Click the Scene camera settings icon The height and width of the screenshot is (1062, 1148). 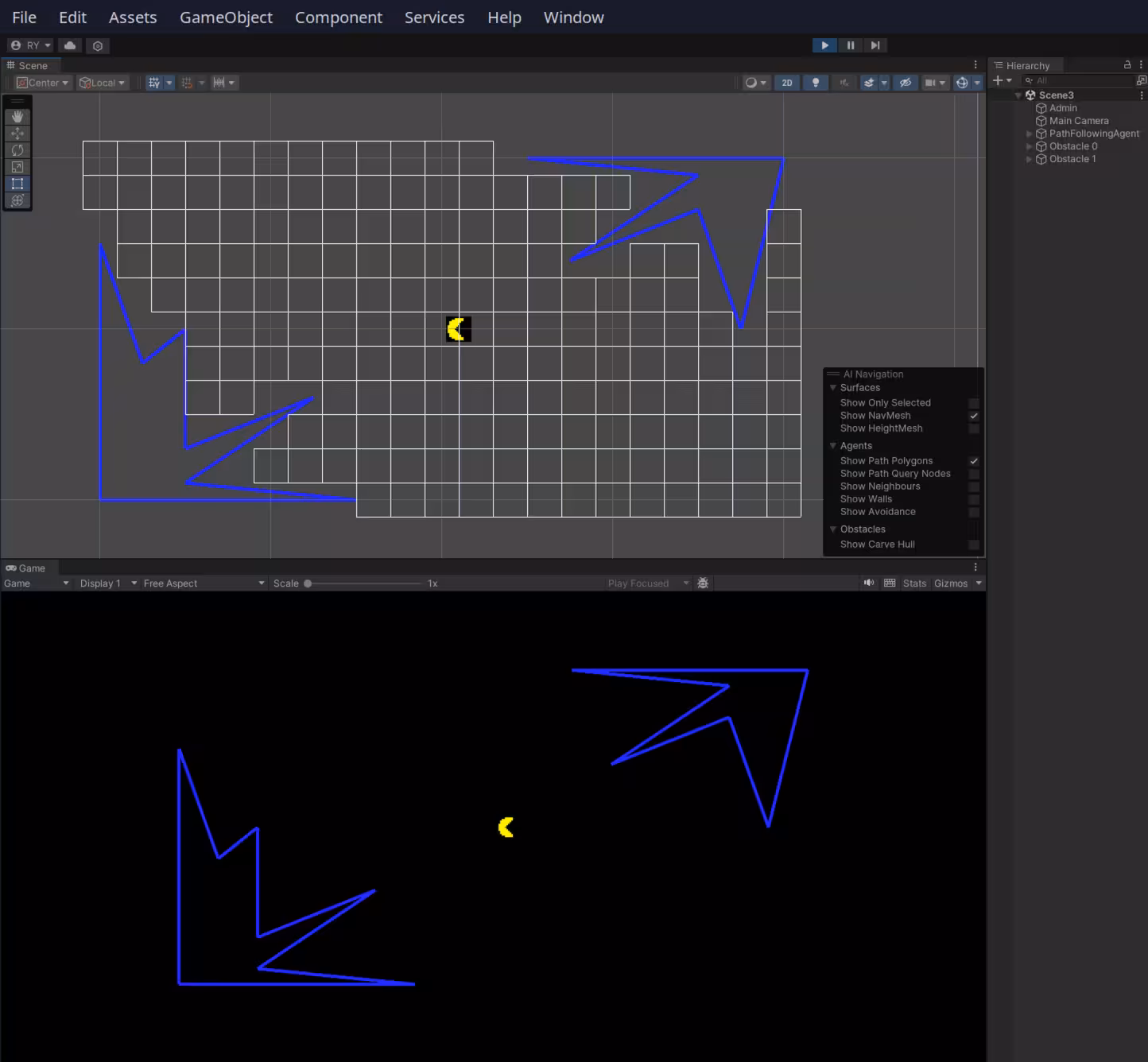click(x=930, y=83)
